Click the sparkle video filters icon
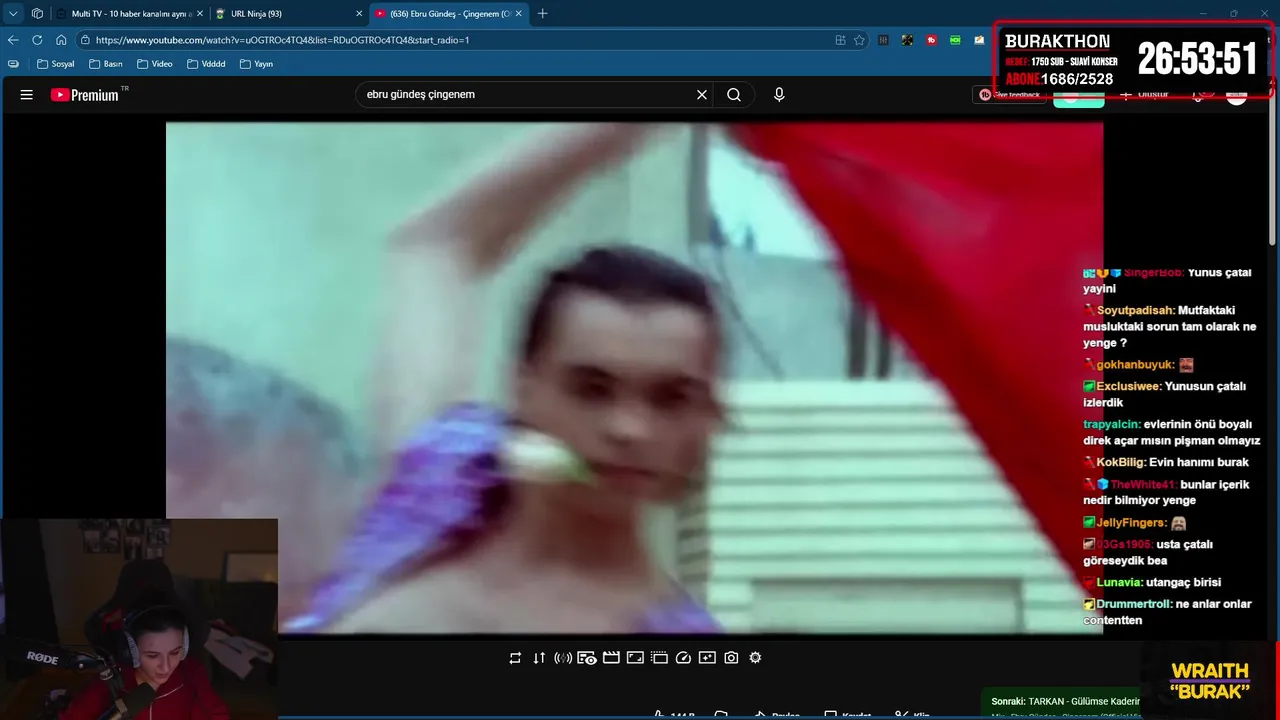 (x=707, y=658)
